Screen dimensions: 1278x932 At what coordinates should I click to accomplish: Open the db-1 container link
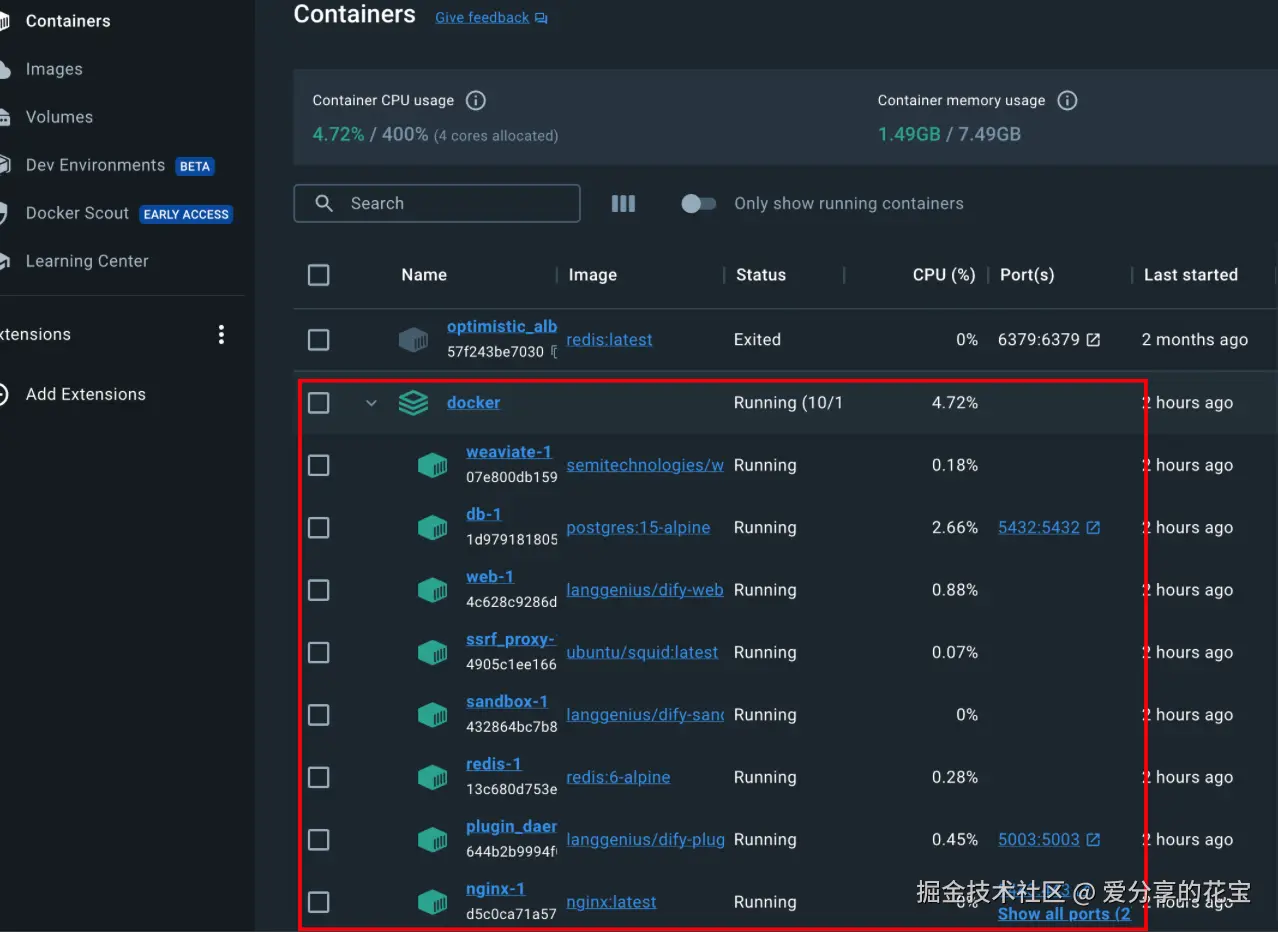(x=484, y=514)
